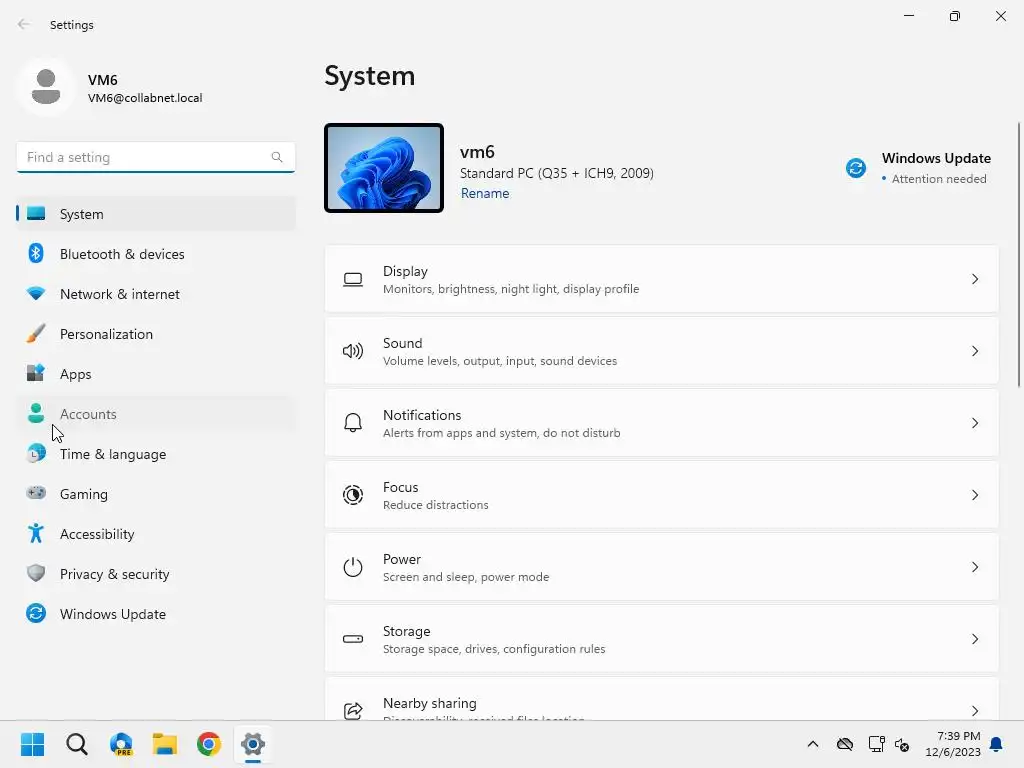Click the Network wifi icon in sidebar
The width and height of the screenshot is (1024, 768).
[x=36, y=293]
